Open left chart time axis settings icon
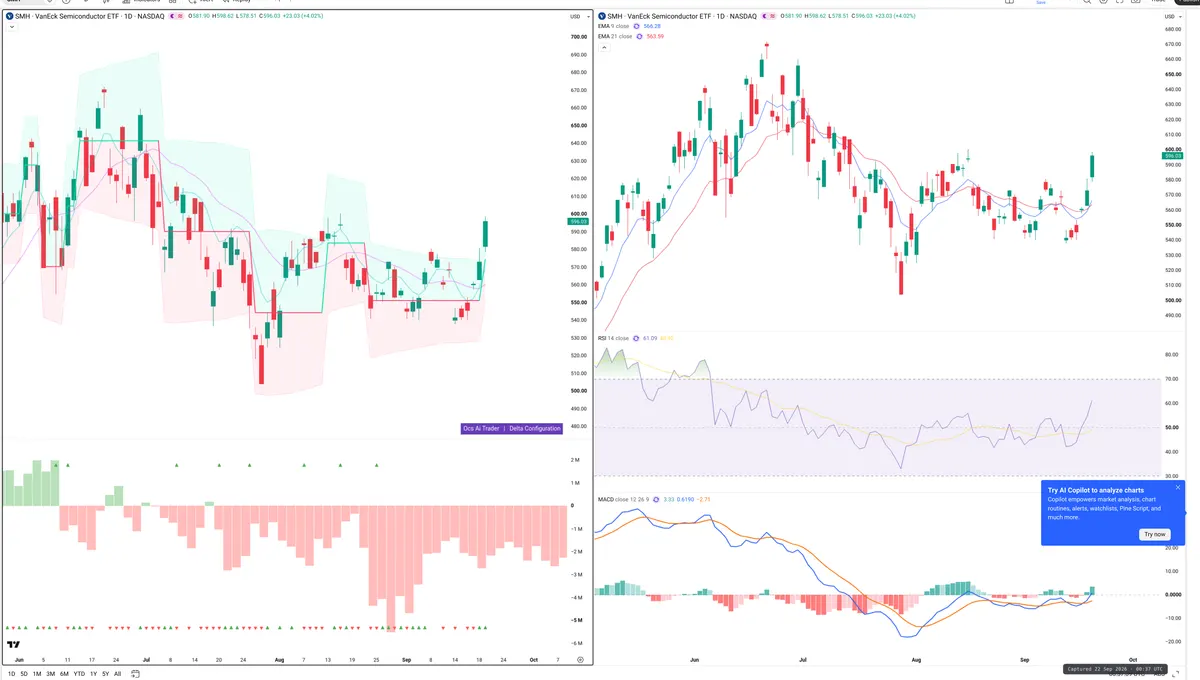This screenshot has height=680, width=1200. [x=580, y=660]
